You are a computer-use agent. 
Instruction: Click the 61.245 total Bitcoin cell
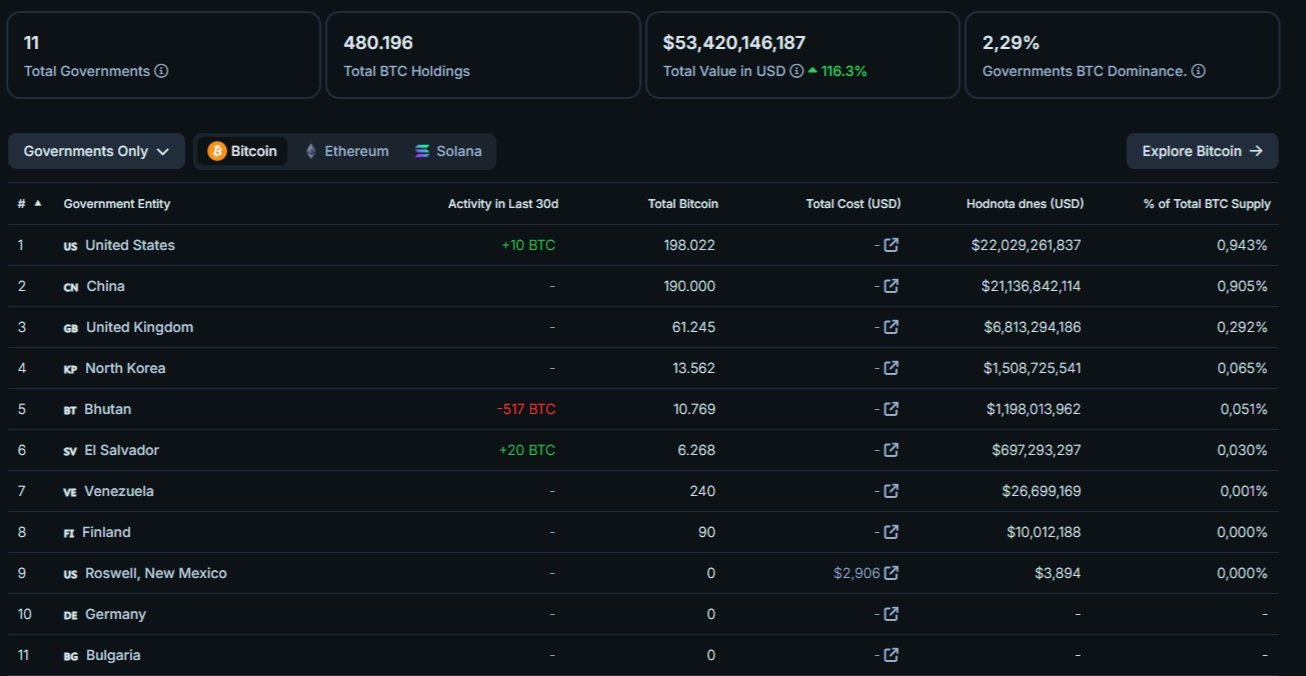tap(693, 327)
